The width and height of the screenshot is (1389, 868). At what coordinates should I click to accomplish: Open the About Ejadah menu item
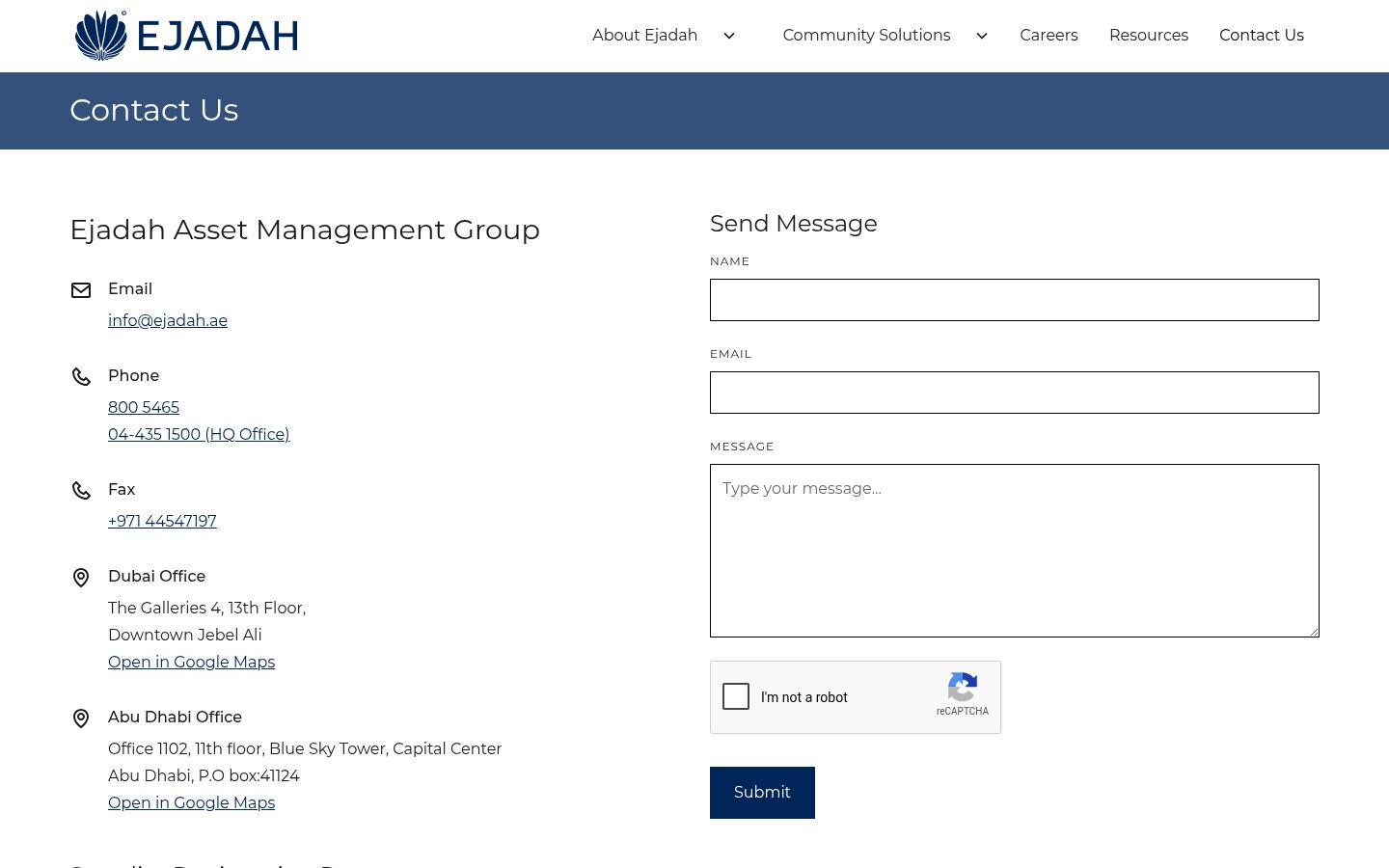[x=644, y=35]
